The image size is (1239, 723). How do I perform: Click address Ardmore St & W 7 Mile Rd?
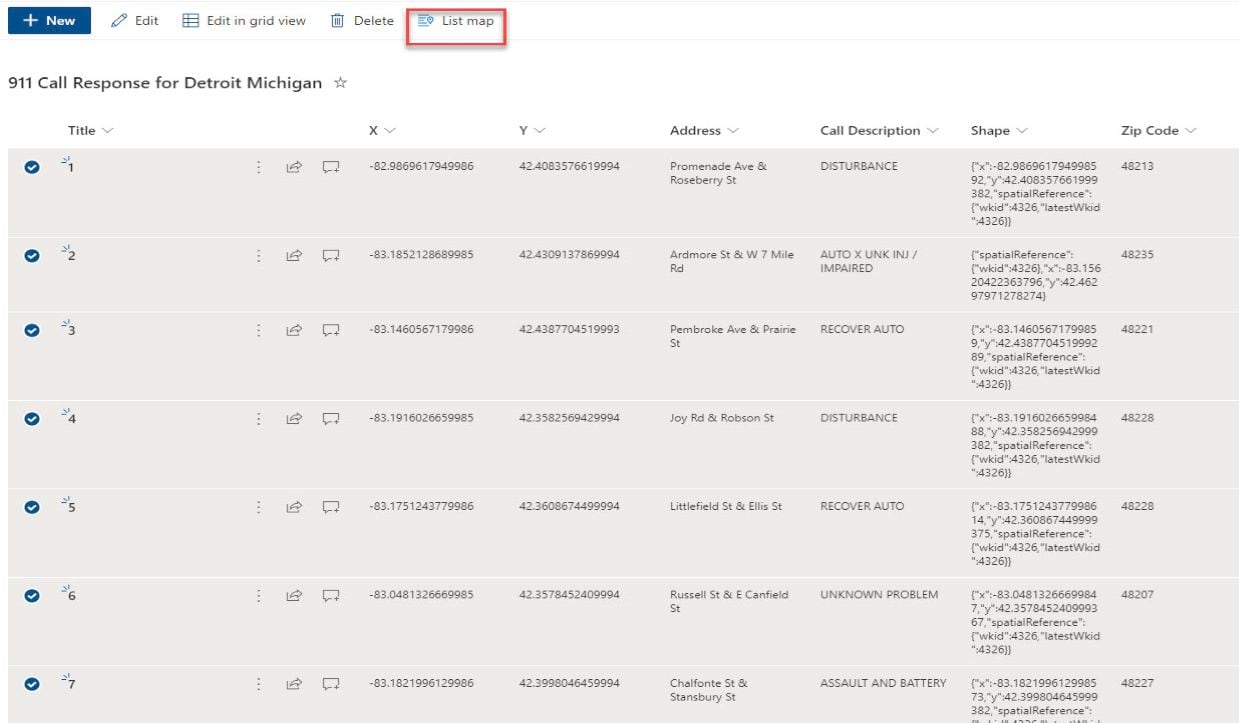[x=732, y=261]
